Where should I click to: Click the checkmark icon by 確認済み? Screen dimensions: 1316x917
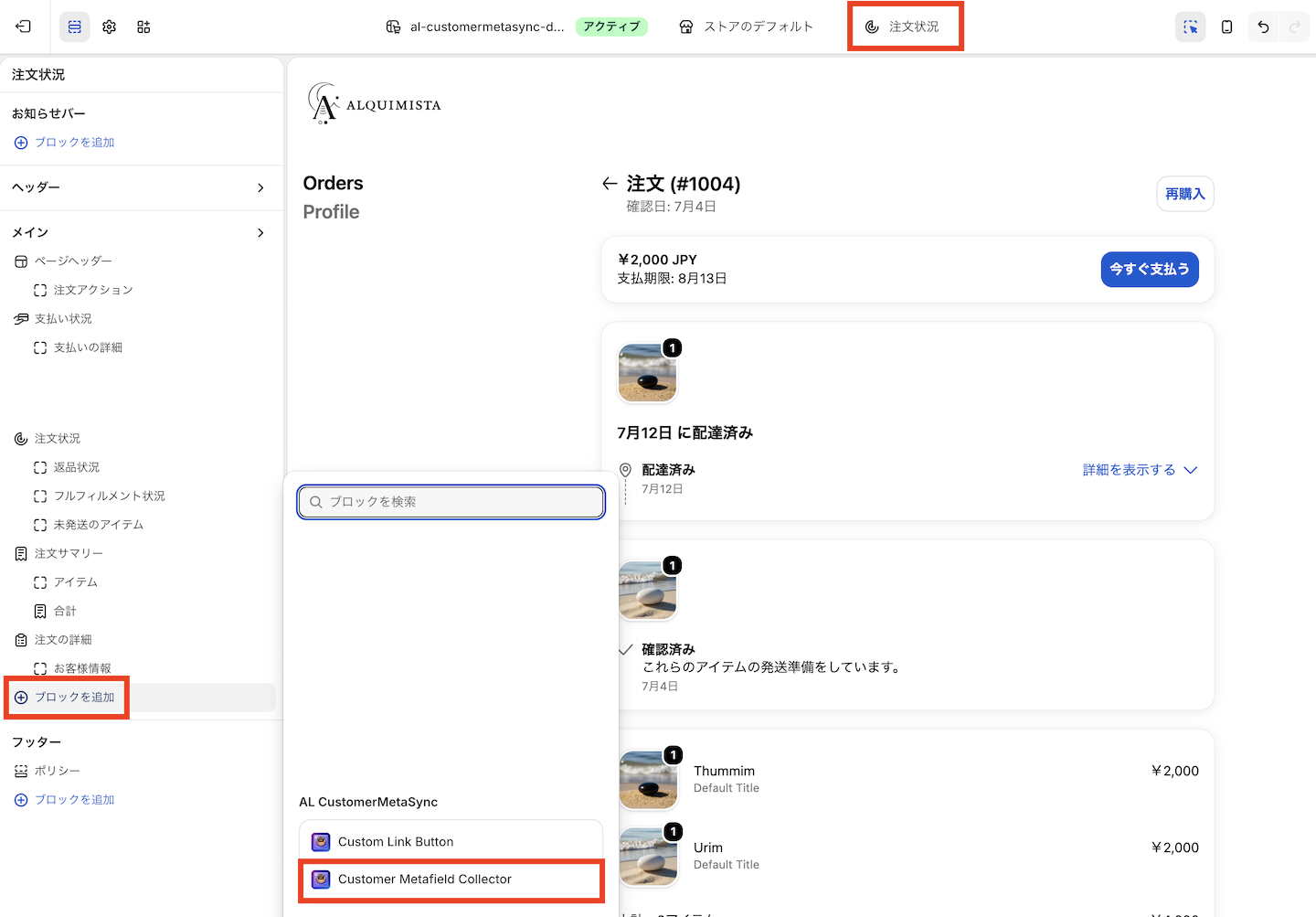pos(626,650)
